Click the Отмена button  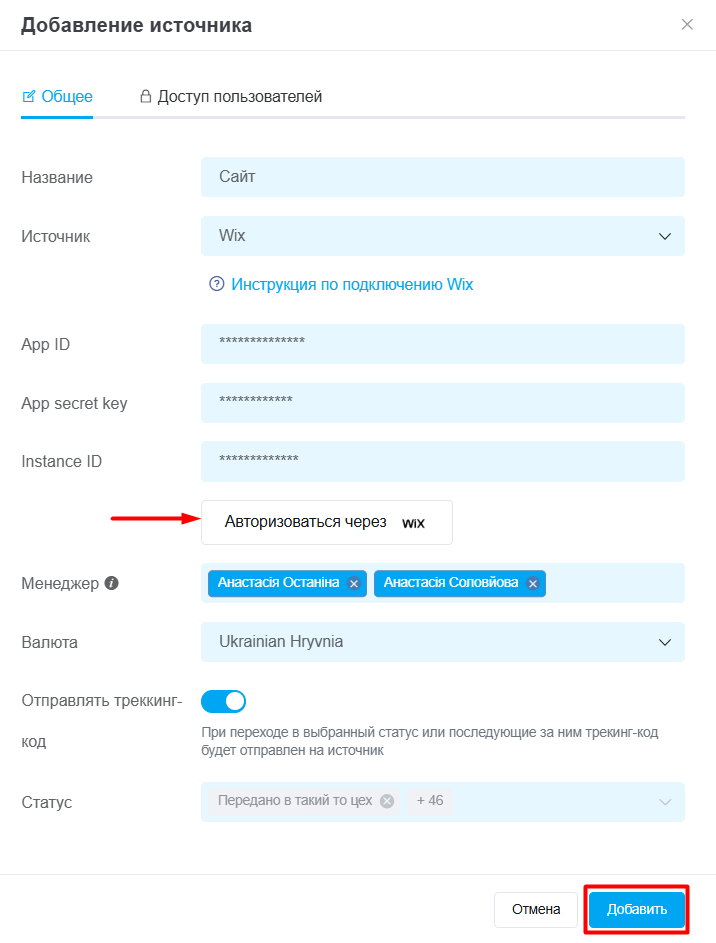point(536,910)
